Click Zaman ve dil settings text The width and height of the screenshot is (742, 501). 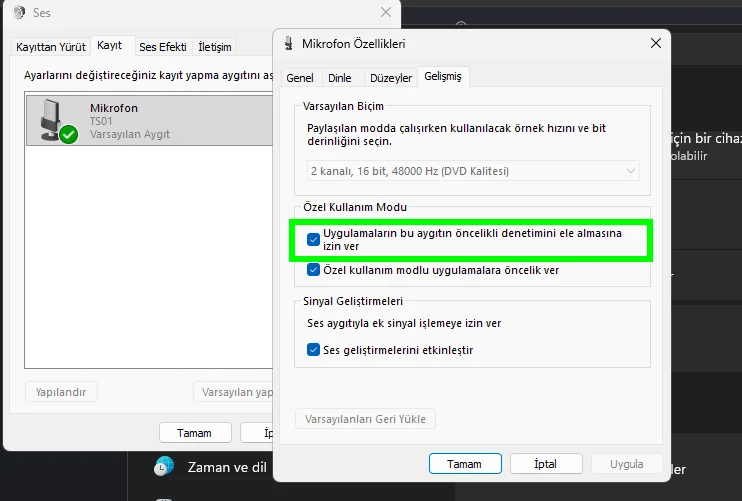(227, 467)
